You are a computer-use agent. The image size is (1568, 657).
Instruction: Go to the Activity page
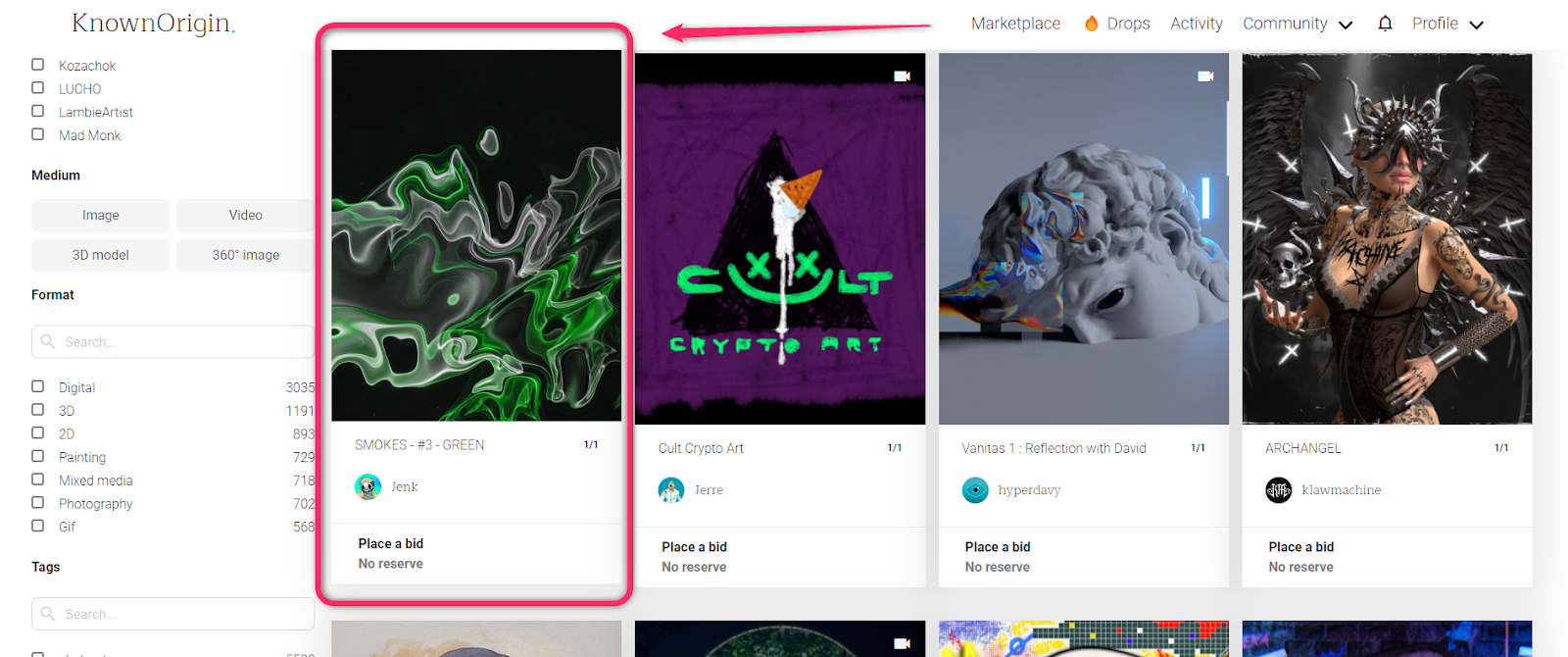tap(1196, 24)
